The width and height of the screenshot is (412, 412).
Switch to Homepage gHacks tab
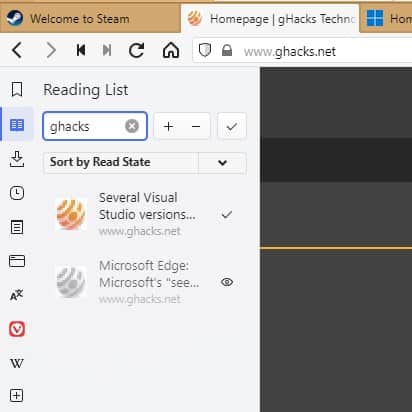tap(270, 18)
